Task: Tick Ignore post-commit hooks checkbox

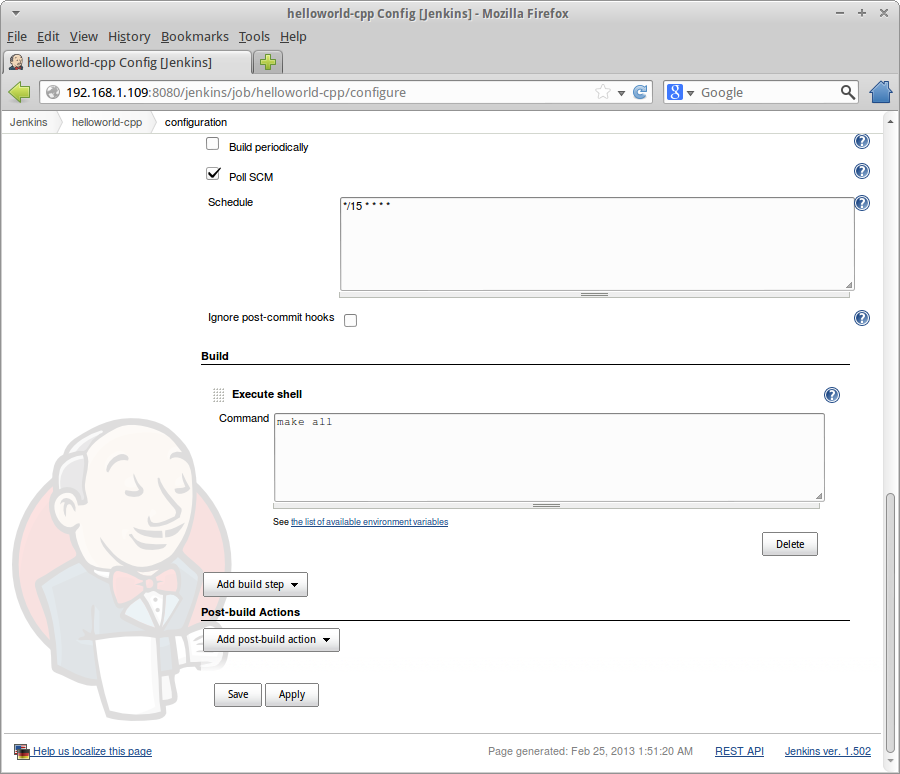Action: (x=350, y=320)
